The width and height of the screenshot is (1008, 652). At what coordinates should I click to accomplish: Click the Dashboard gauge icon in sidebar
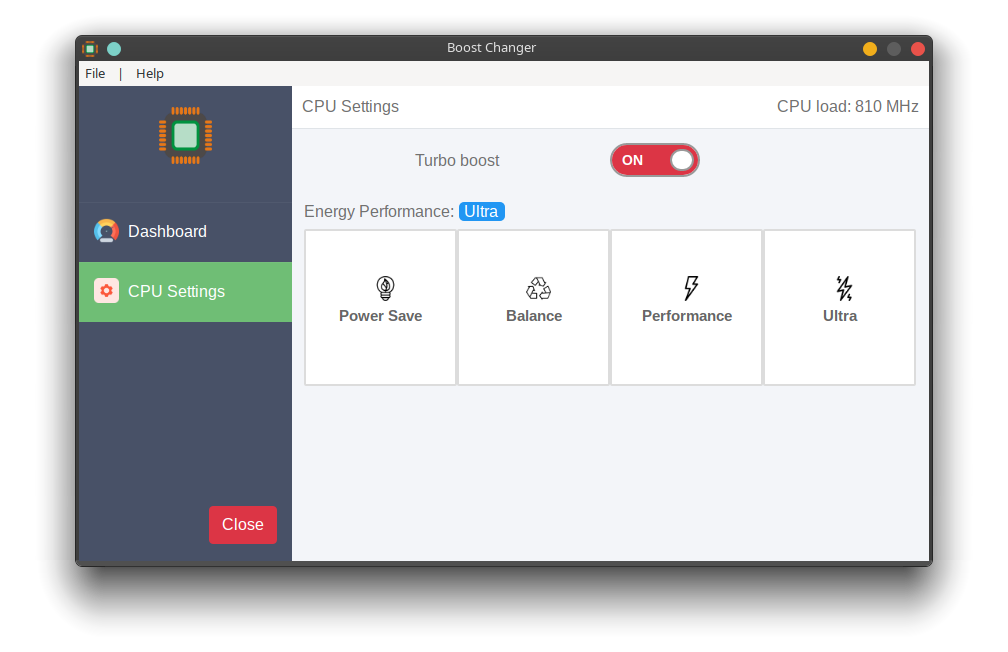[x=106, y=231]
